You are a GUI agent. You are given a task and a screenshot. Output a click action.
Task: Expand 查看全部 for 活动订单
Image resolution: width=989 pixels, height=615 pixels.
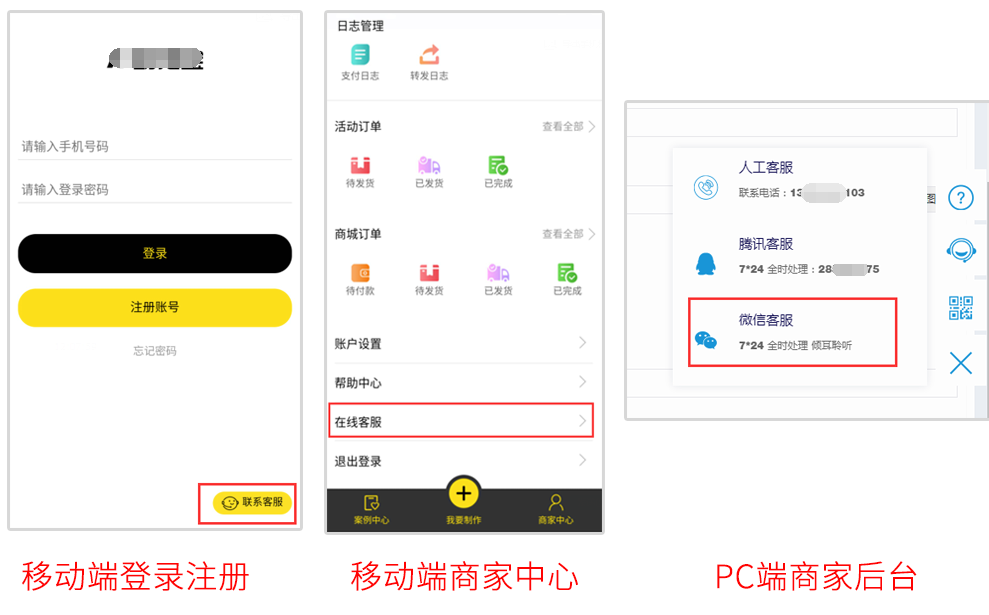point(568,127)
